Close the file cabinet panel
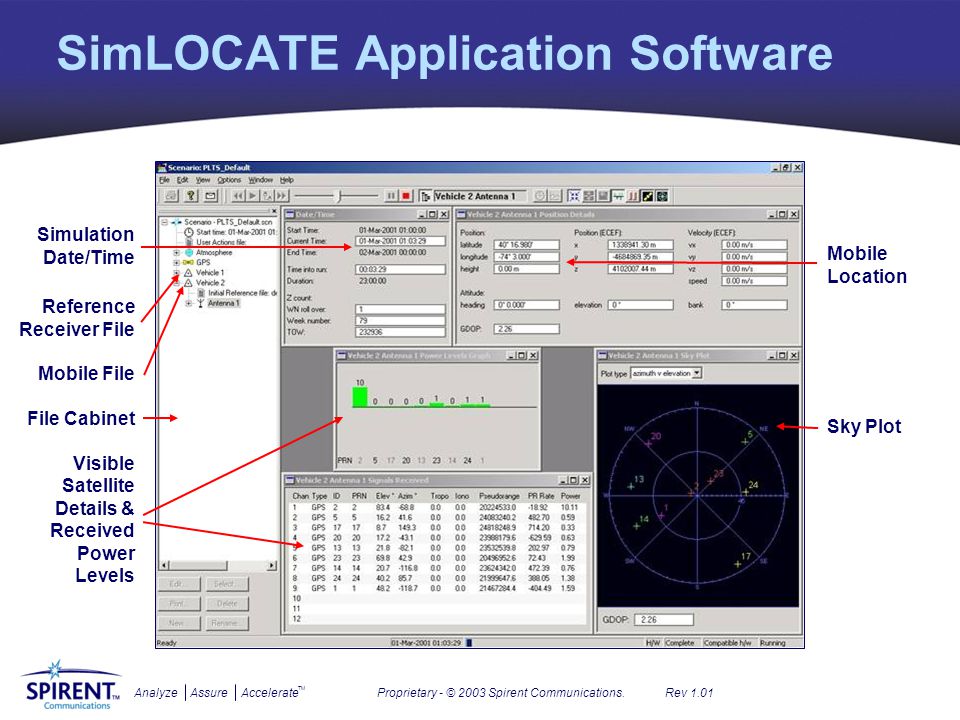960x720 pixels. pyautogui.click(x=274, y=211)
